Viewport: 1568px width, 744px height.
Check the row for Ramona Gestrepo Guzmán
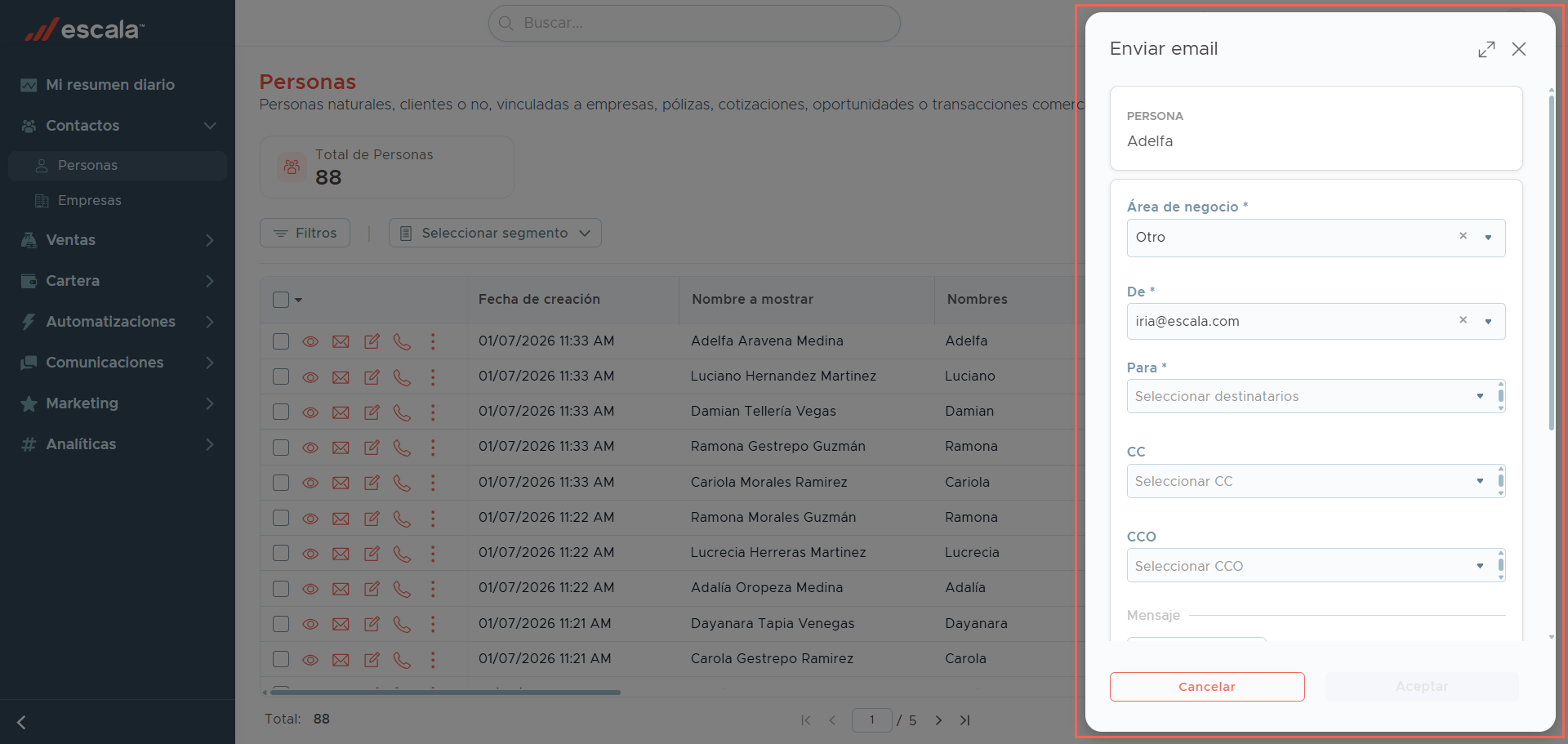point(281,447)
